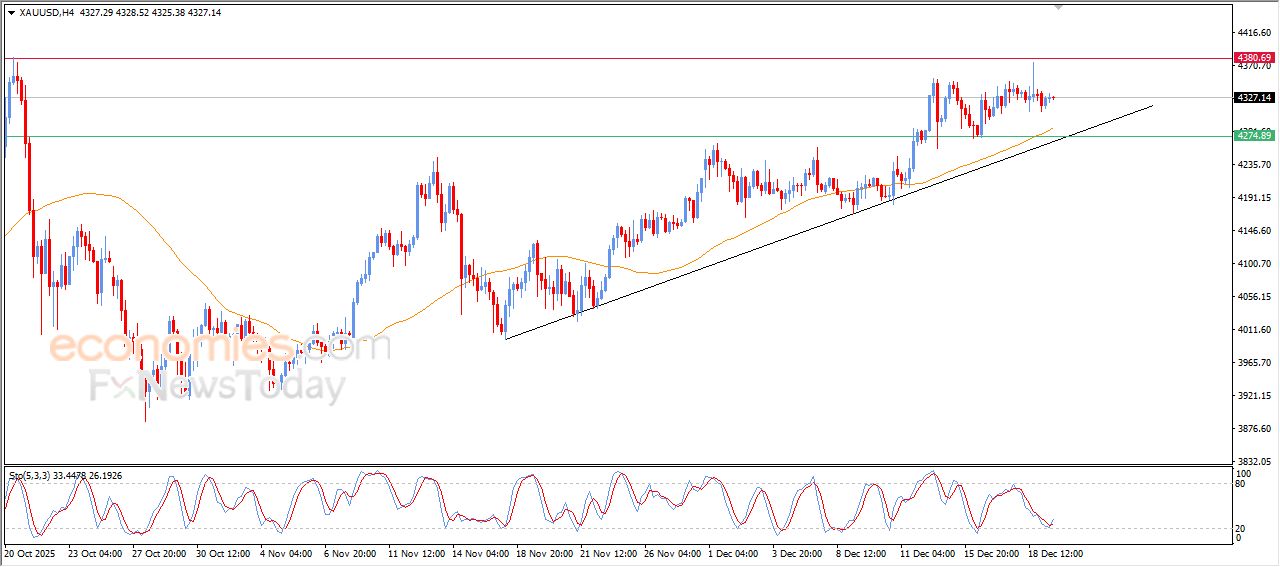1280x567 pixels.
Task: Click the 1 Dec 04:00 time label
Action: tap(734, 552)
